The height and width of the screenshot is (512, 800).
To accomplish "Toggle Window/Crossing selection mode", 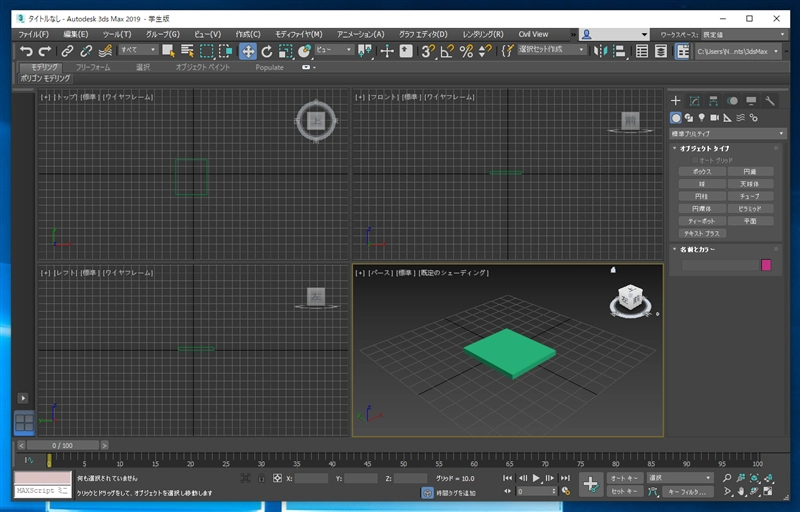I will (x=226, y=51).
